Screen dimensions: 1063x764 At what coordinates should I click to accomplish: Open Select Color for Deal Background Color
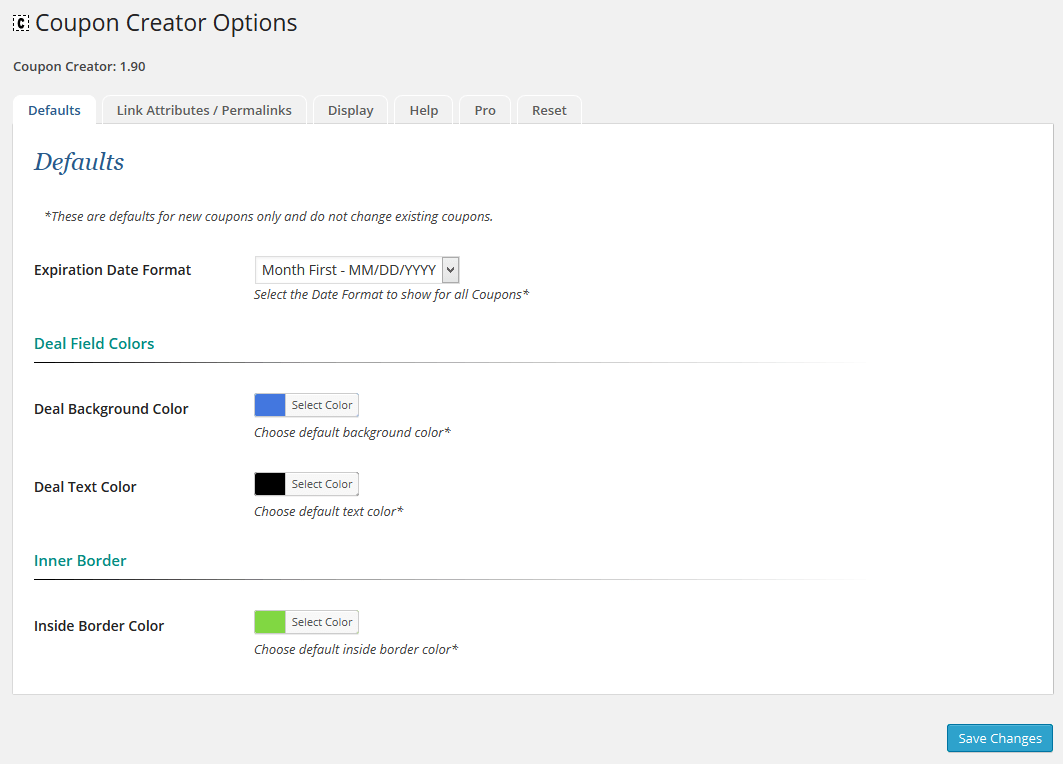[x=321, y=405]
